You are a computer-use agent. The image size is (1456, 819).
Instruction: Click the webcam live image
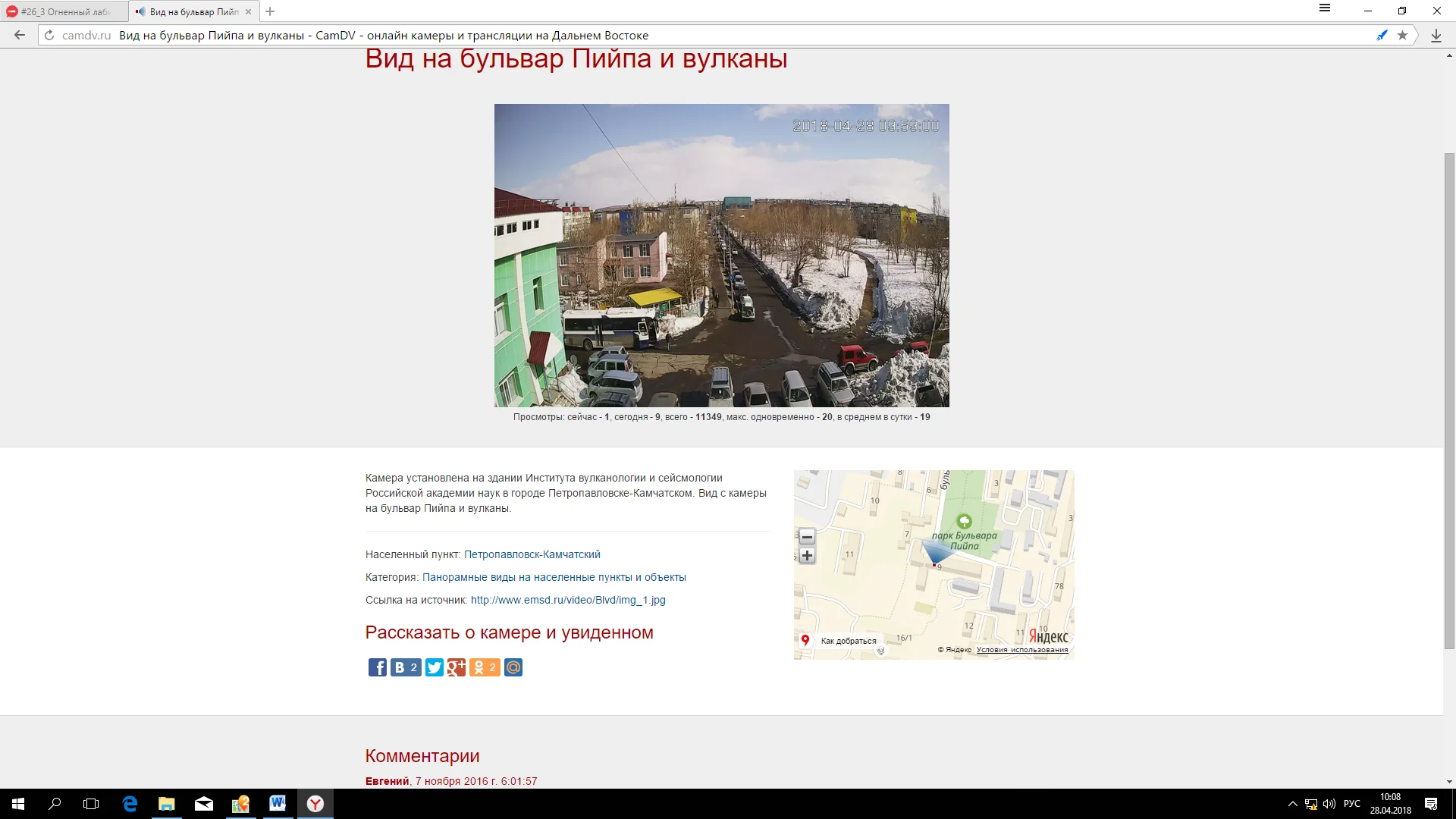[721, 256]
